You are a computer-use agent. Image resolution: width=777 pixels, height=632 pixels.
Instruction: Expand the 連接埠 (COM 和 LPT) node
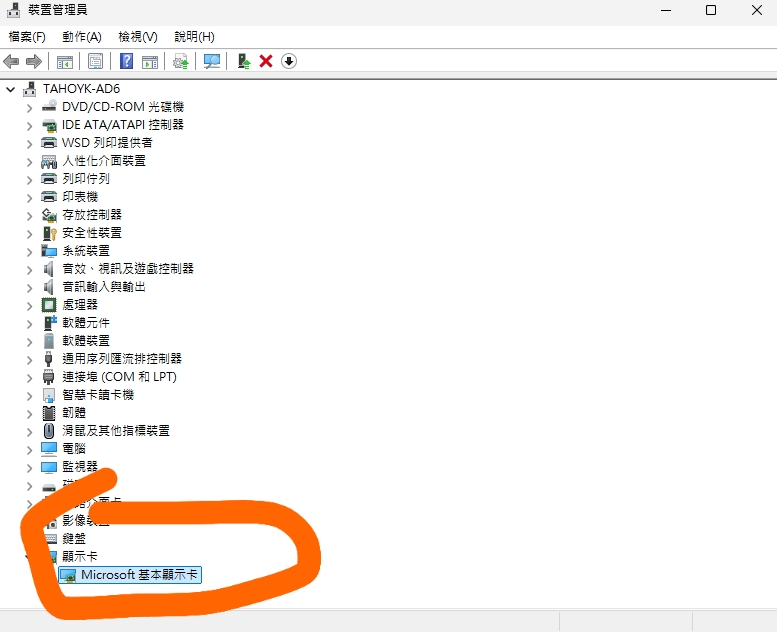point(30,377)
